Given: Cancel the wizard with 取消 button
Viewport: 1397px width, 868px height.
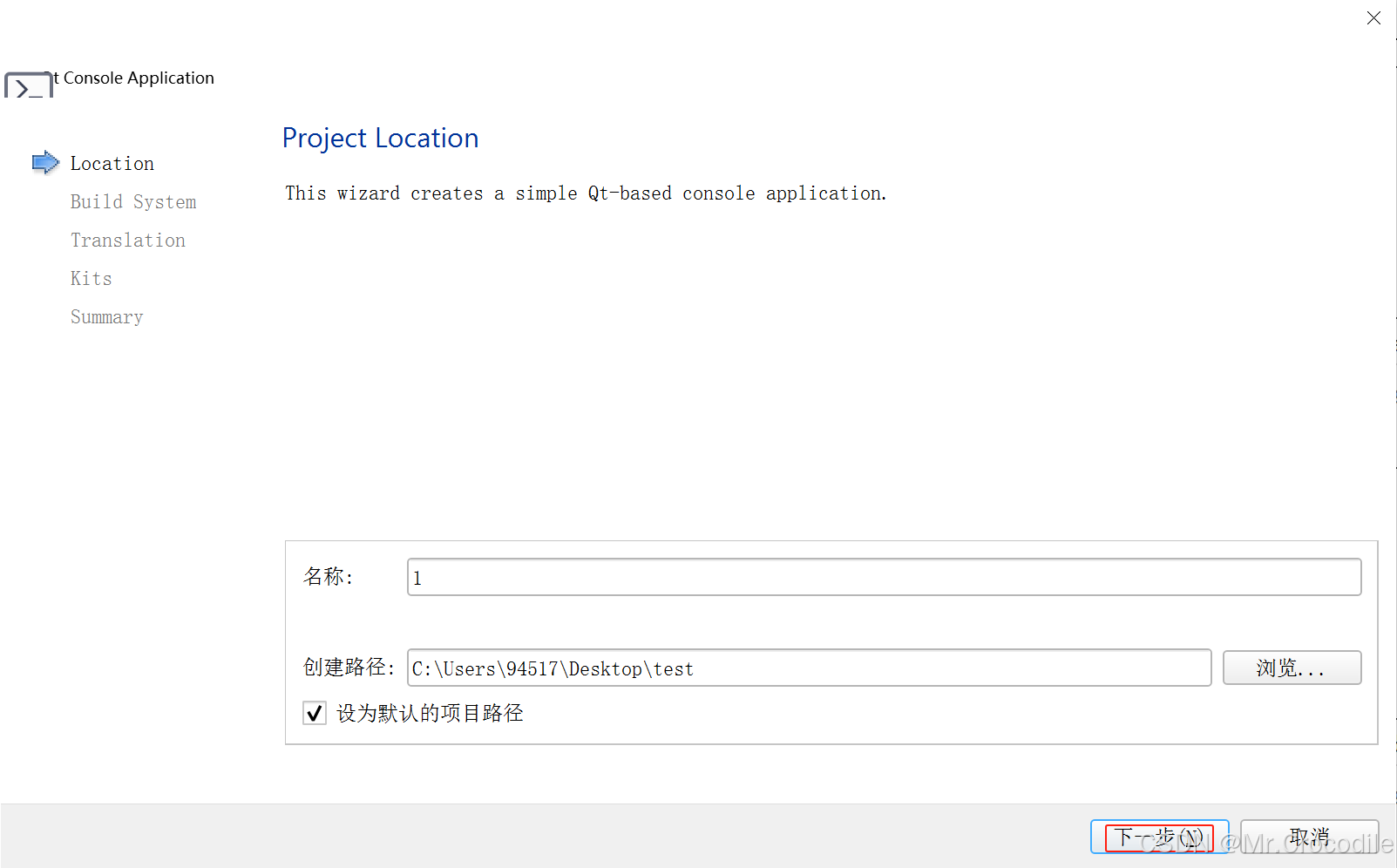Looking at the screenshot, I should coord(1309,837).
